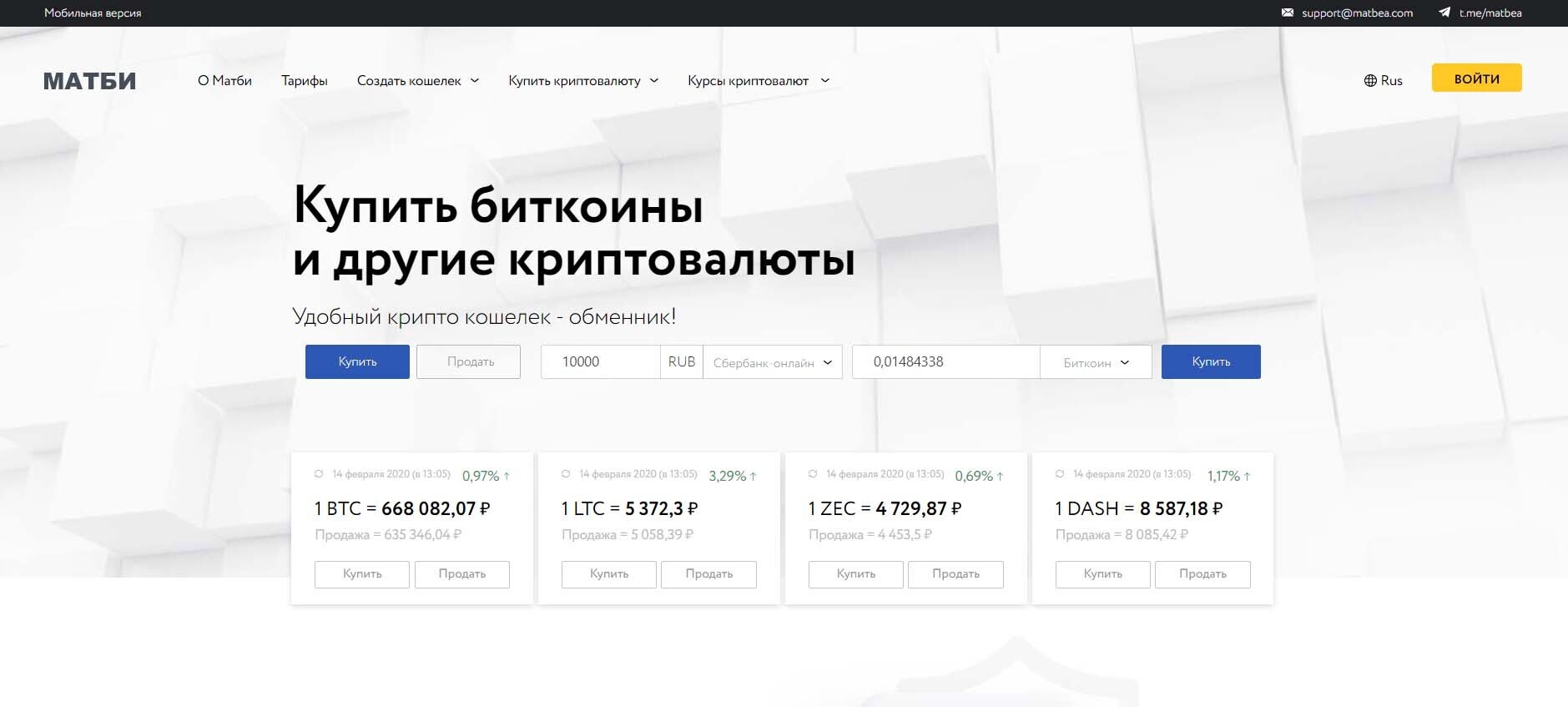The height and width of the screenshot is (707, 1568).
Task: Open the Биткоин currency dropdown
Action: point(1095,362)
